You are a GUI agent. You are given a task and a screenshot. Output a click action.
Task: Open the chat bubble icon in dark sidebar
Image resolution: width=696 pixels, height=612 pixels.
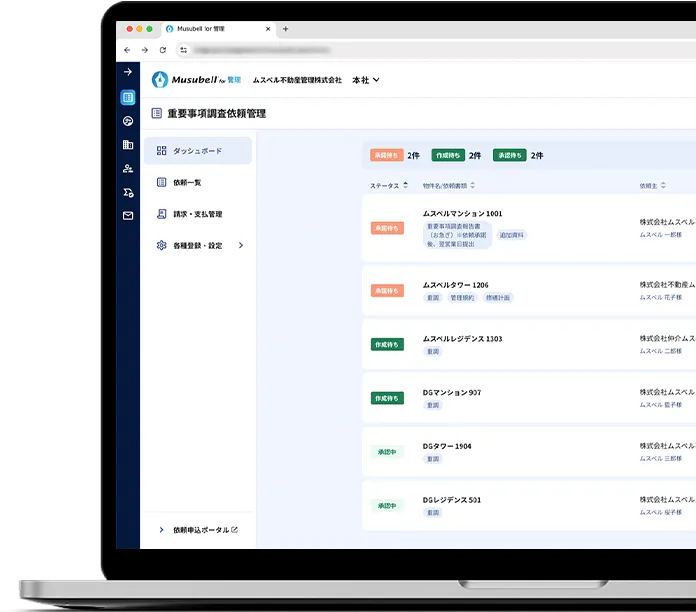pyautogui.click(x=128, y=121)
